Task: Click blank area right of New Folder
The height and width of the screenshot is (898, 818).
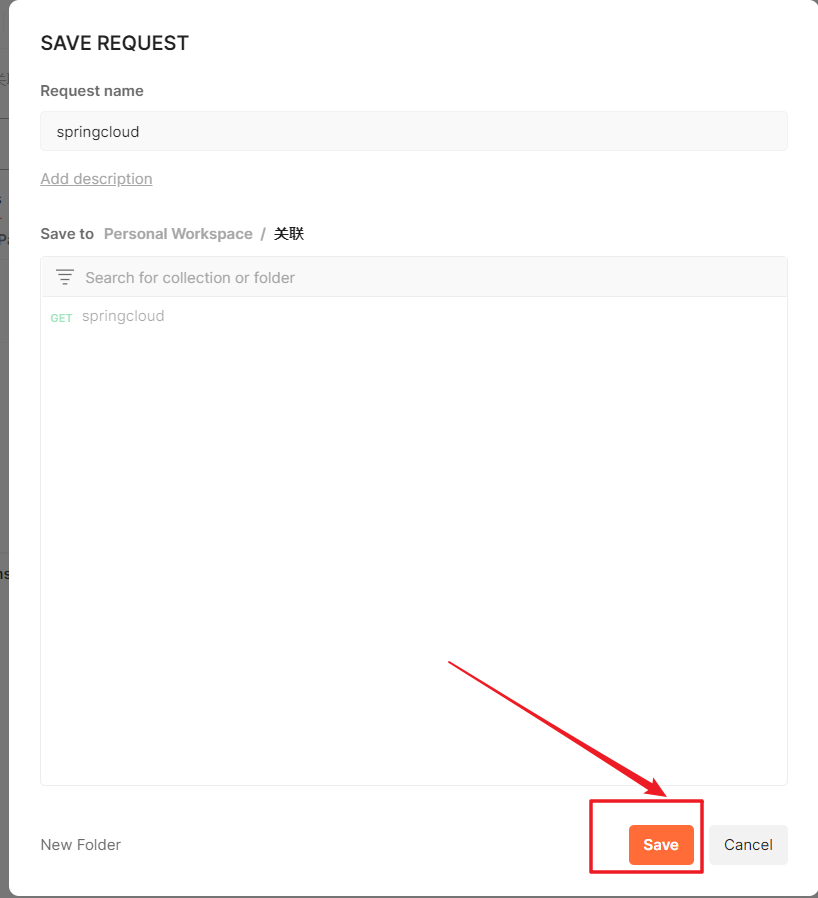Action: point(350,845)
